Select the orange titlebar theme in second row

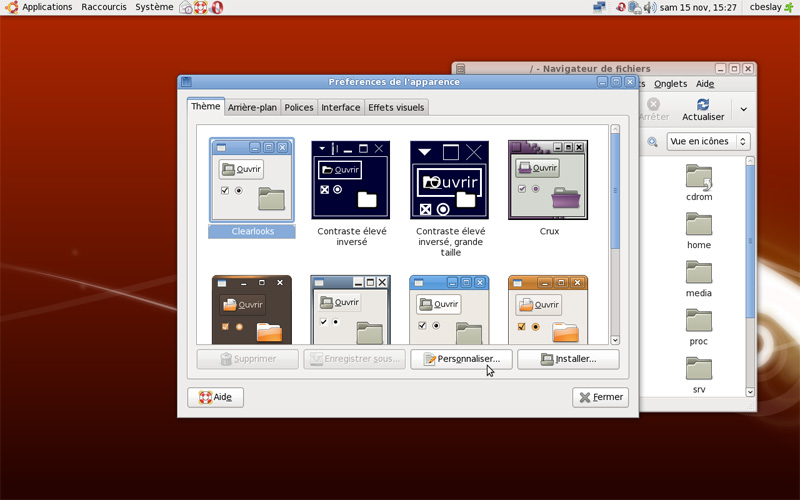[548, 310]
